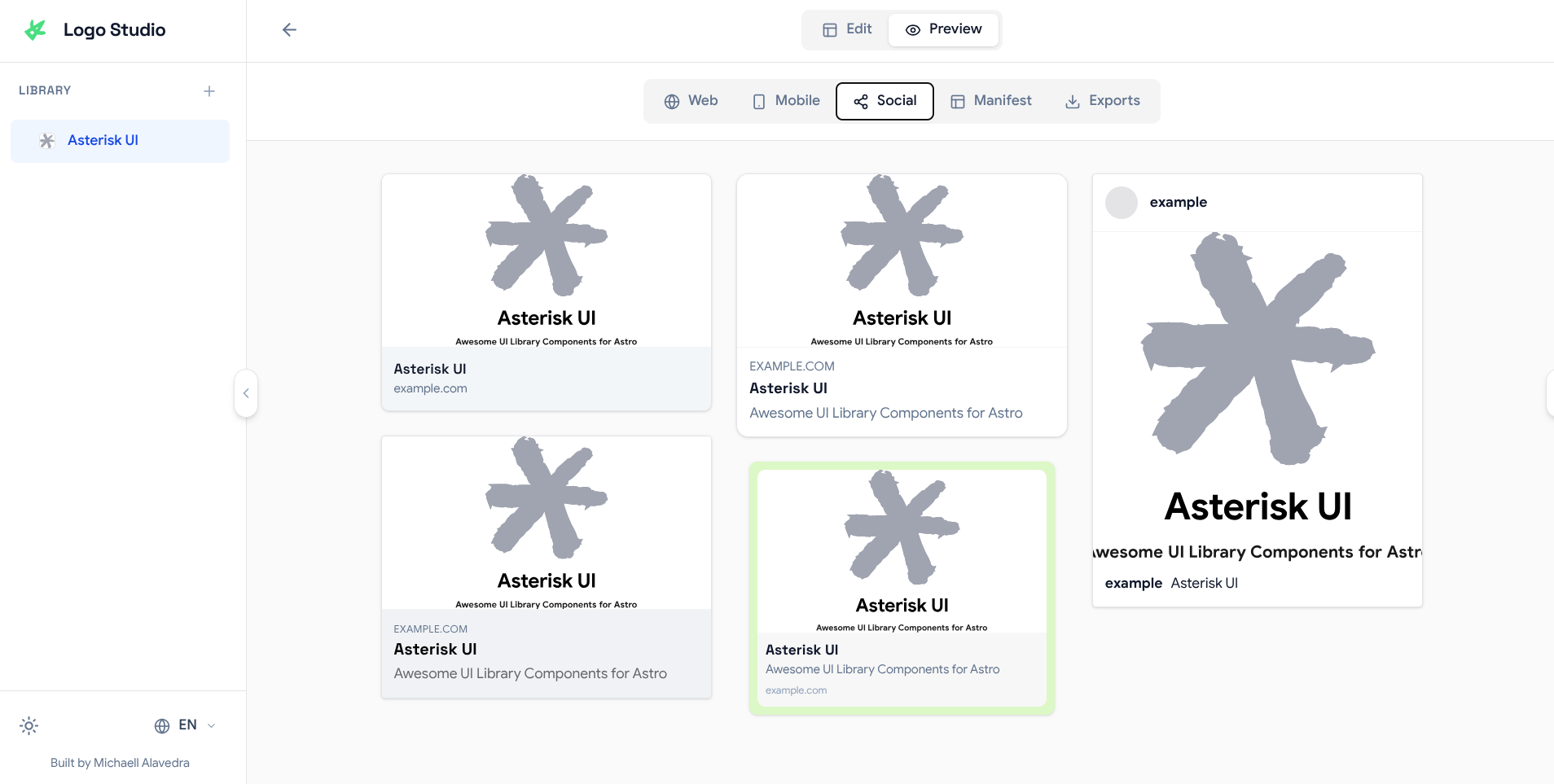The height and width of the screenshot is (784, 1554).
Task: Open the Exports tab
Action: [1103, 101]
